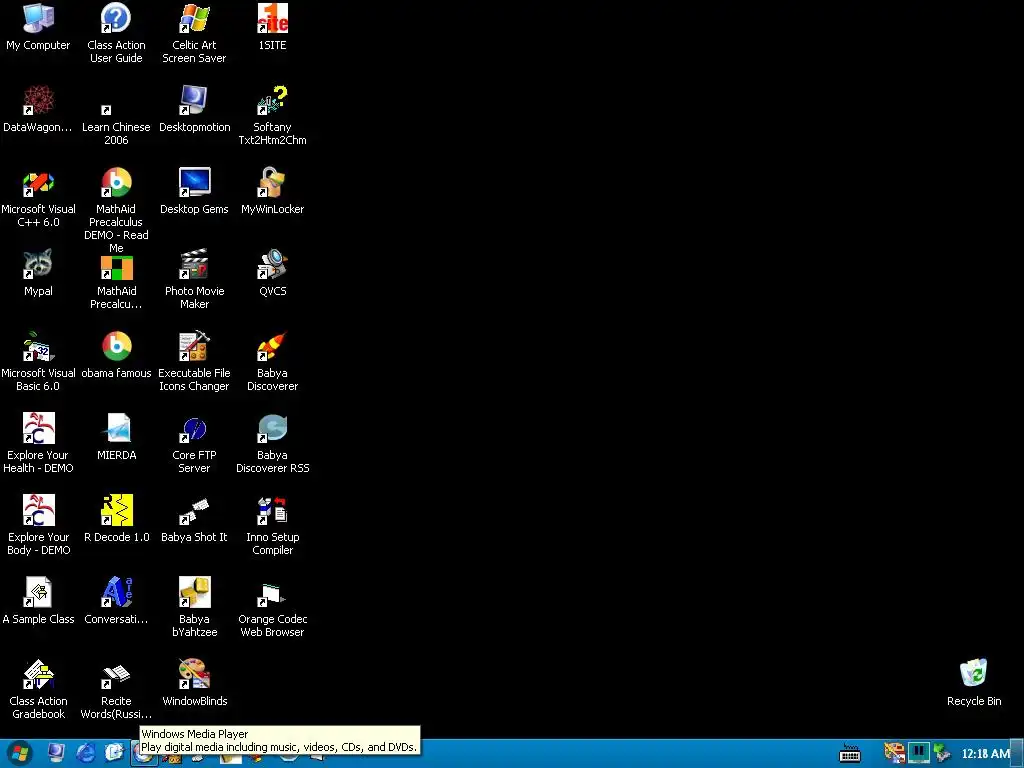
Task: Open the Inno Setup Compiler shortcut
Action: 272,511
